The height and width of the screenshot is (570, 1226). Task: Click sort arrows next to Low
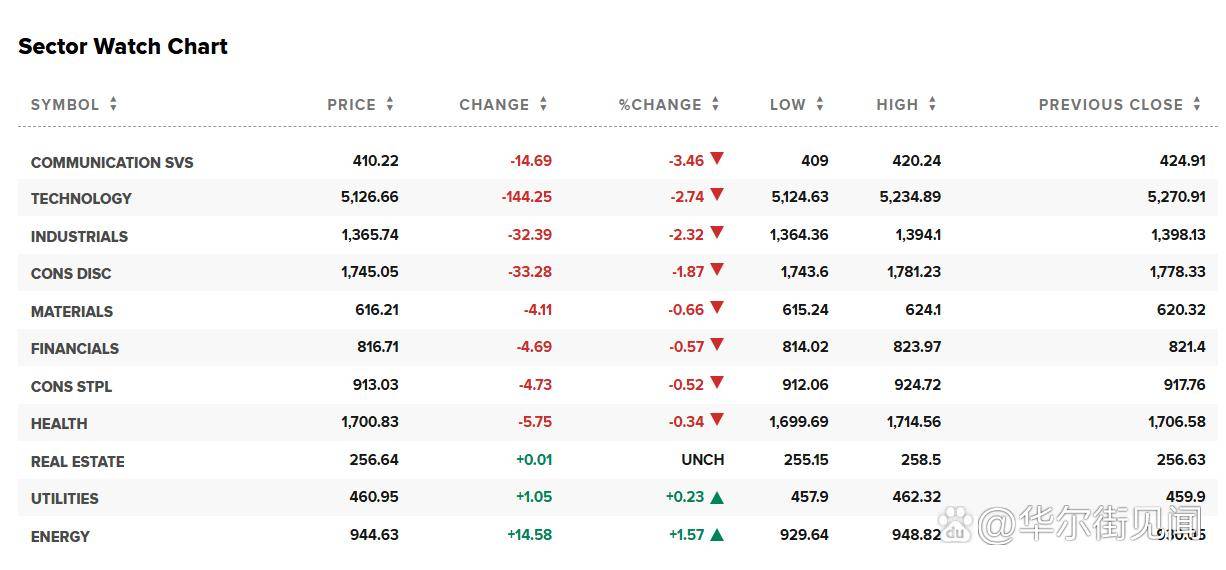click(820, 104)
